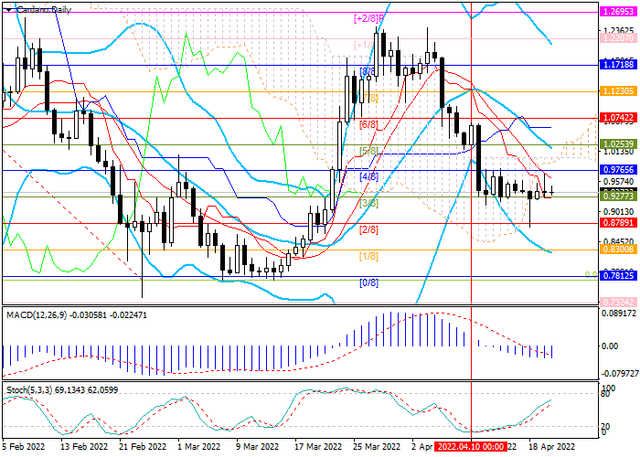Select the 2022.04.10 00:00 red date marker
640x457 pixels.
pyautogui.click(x=471, y=446)
